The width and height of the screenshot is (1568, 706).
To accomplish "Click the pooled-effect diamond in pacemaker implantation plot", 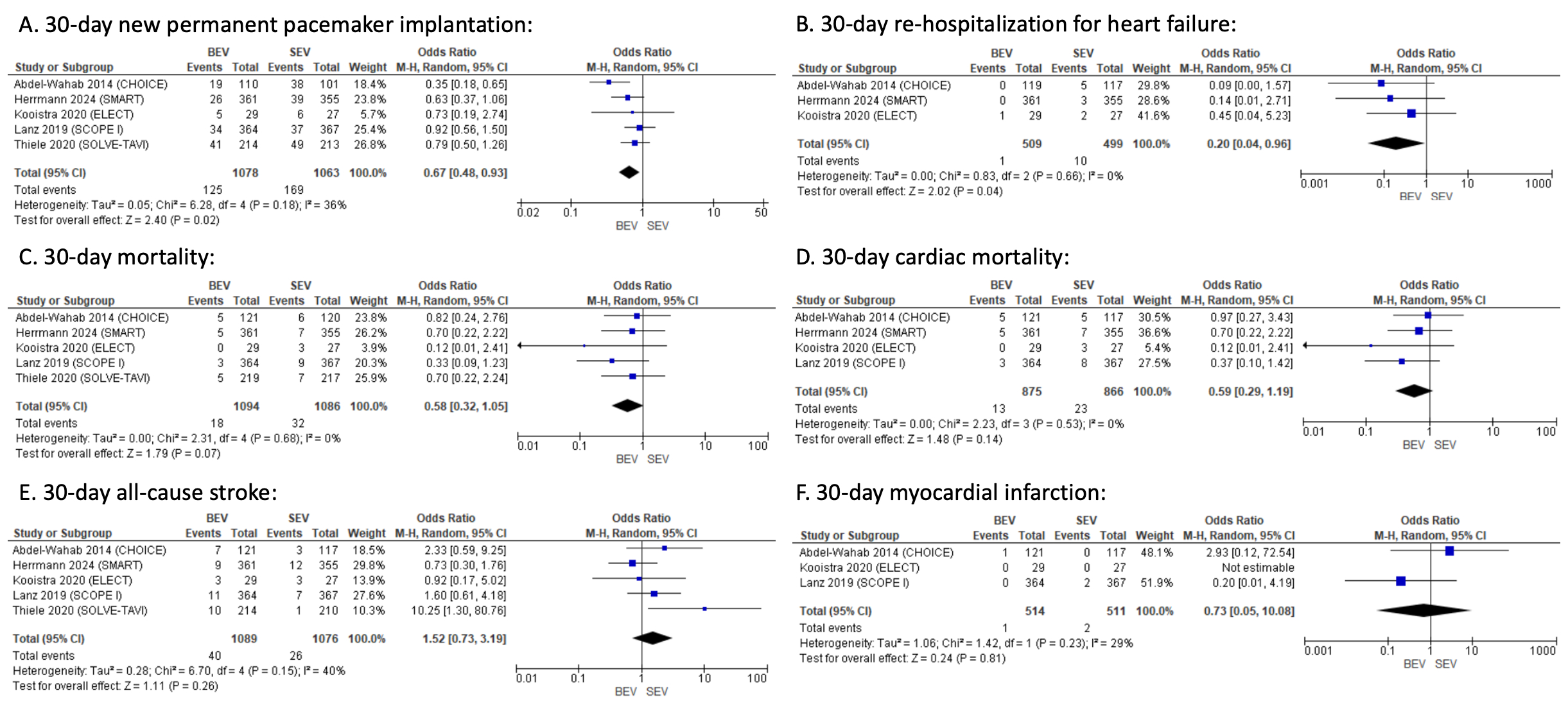I will point(629,172).
